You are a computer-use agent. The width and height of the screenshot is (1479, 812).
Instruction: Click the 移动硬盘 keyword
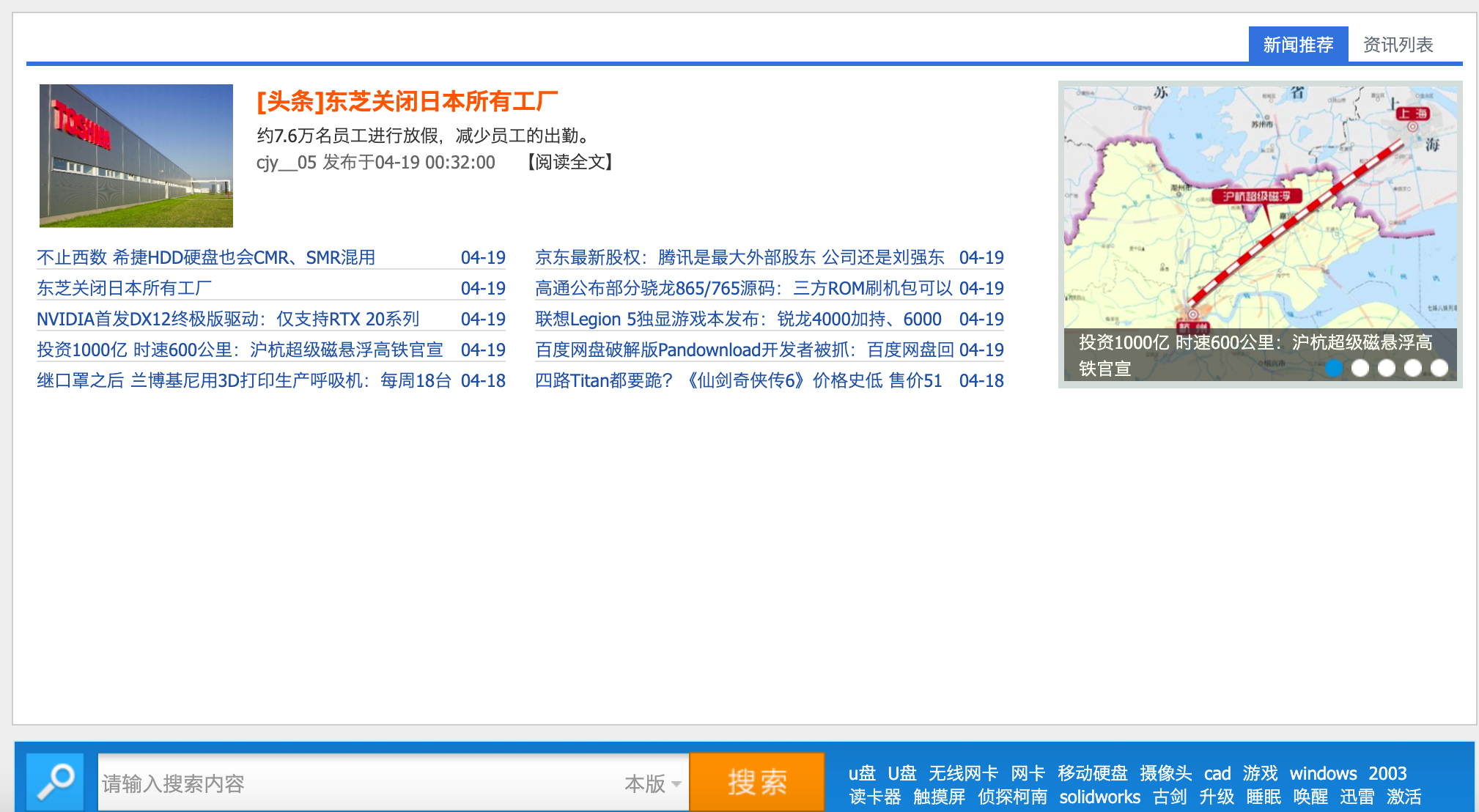[1092, 773]
